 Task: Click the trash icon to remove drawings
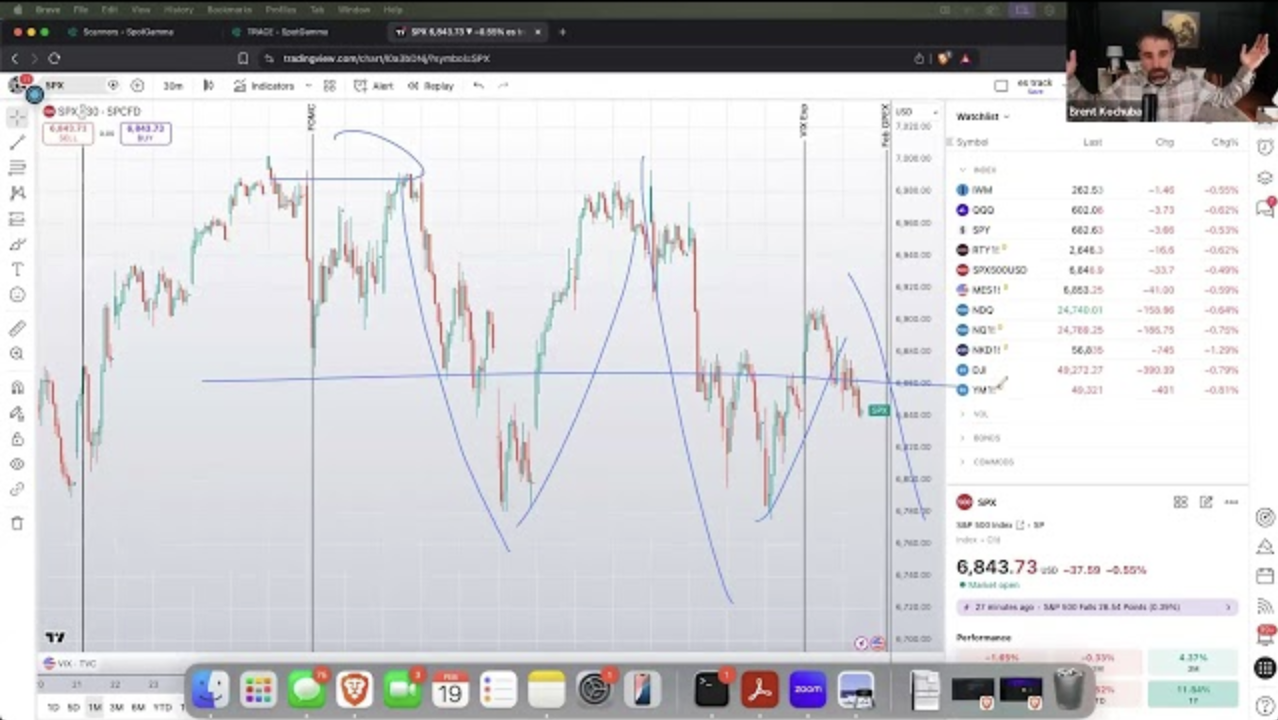tap(17, 523)
